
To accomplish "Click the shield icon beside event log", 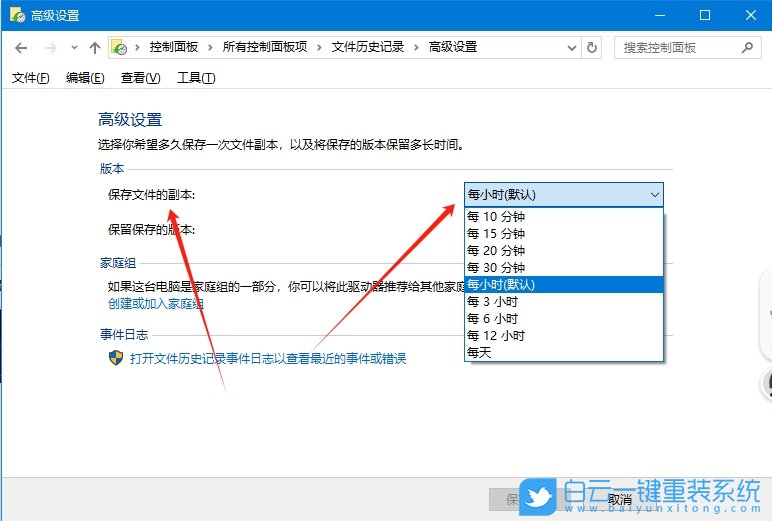I will click(116, 358).
